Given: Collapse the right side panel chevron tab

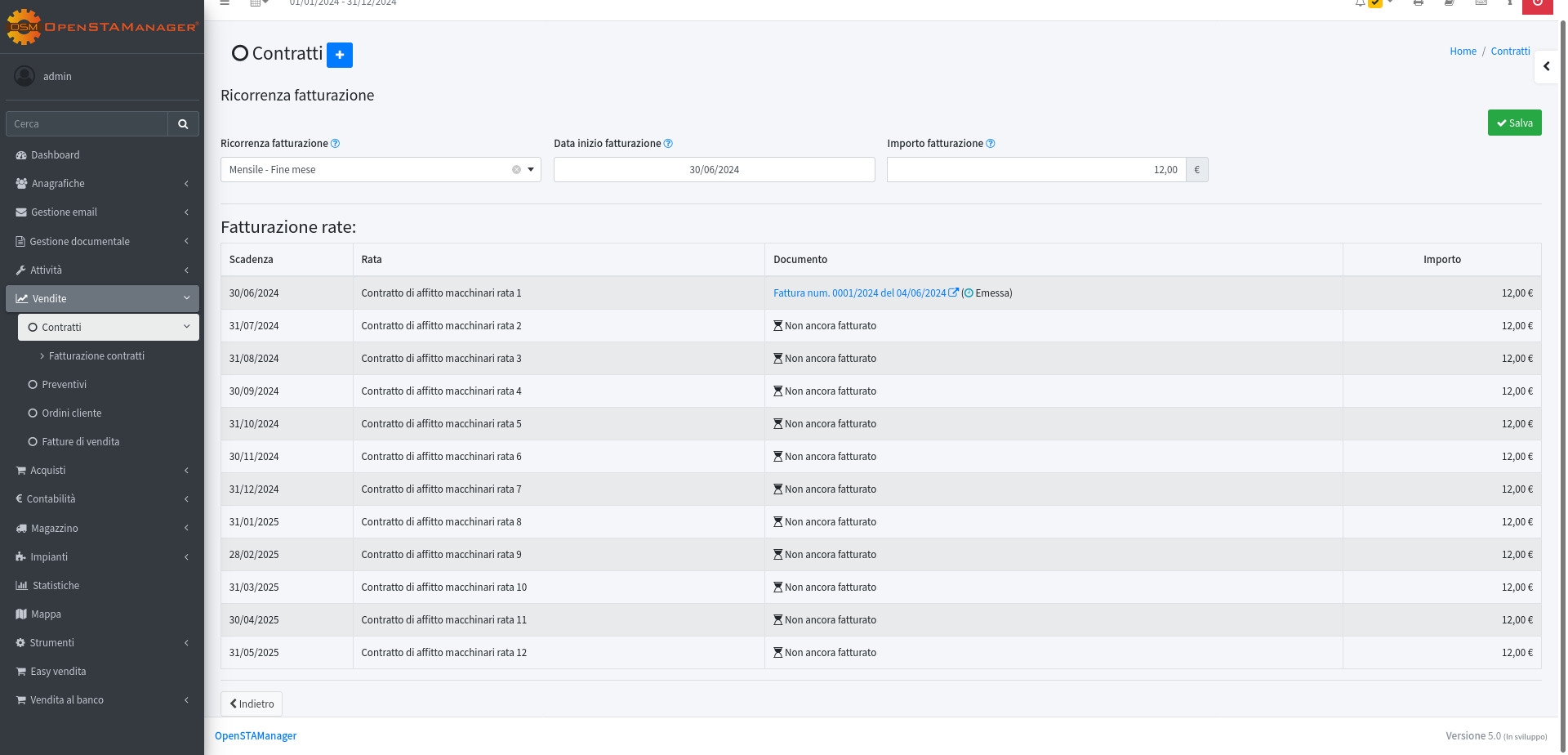Looking at the screenshot, I should 1546,67.
